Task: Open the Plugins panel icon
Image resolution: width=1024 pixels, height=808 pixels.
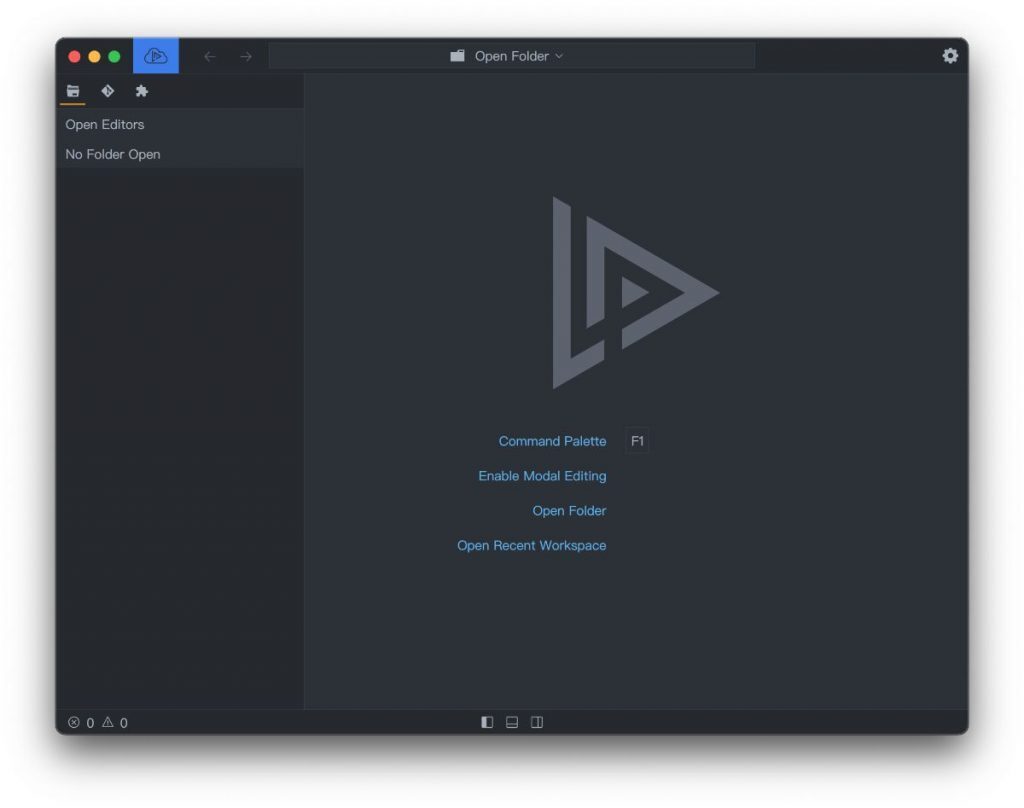Action: point(142,91)
